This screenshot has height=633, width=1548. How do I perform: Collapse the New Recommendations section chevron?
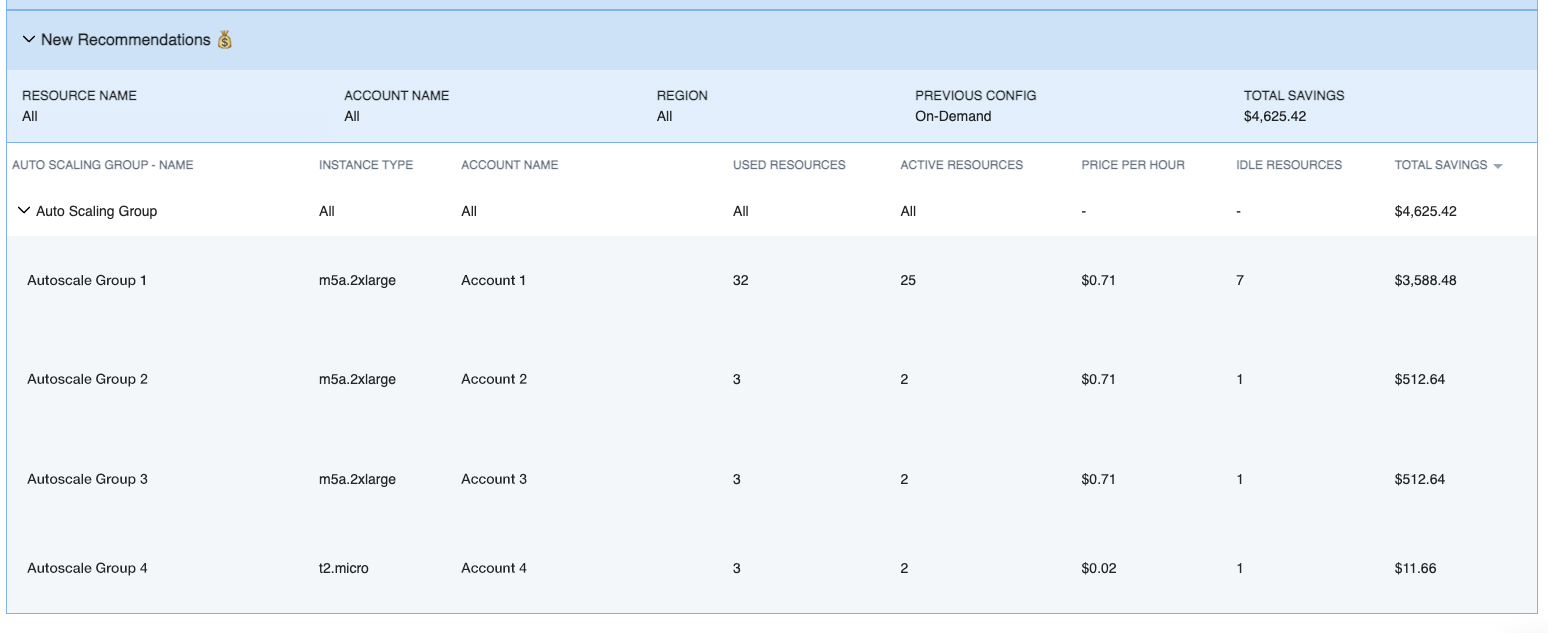coord(28,40)
